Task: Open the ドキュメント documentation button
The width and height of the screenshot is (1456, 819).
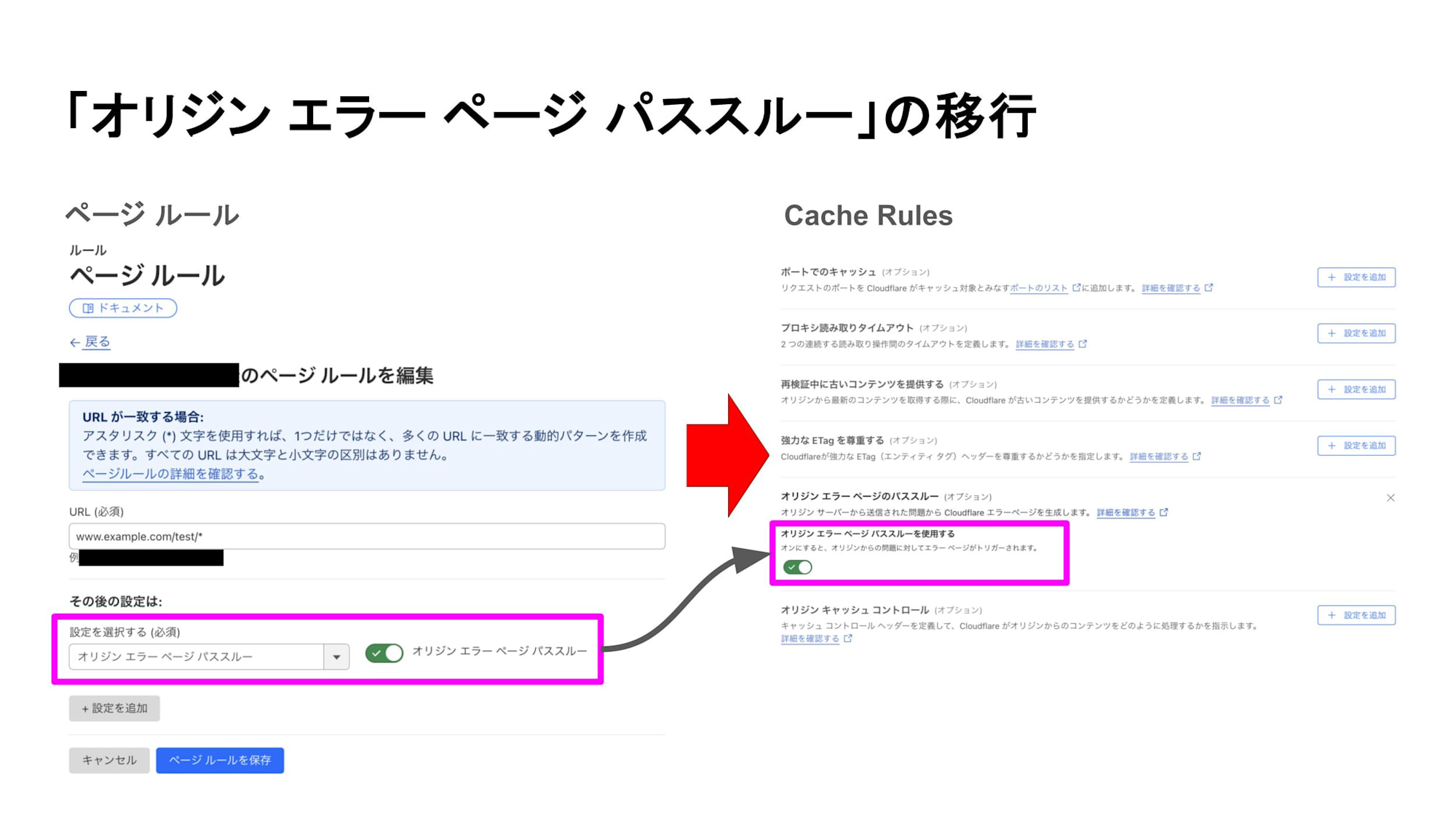Action: (x=123, y=308)
